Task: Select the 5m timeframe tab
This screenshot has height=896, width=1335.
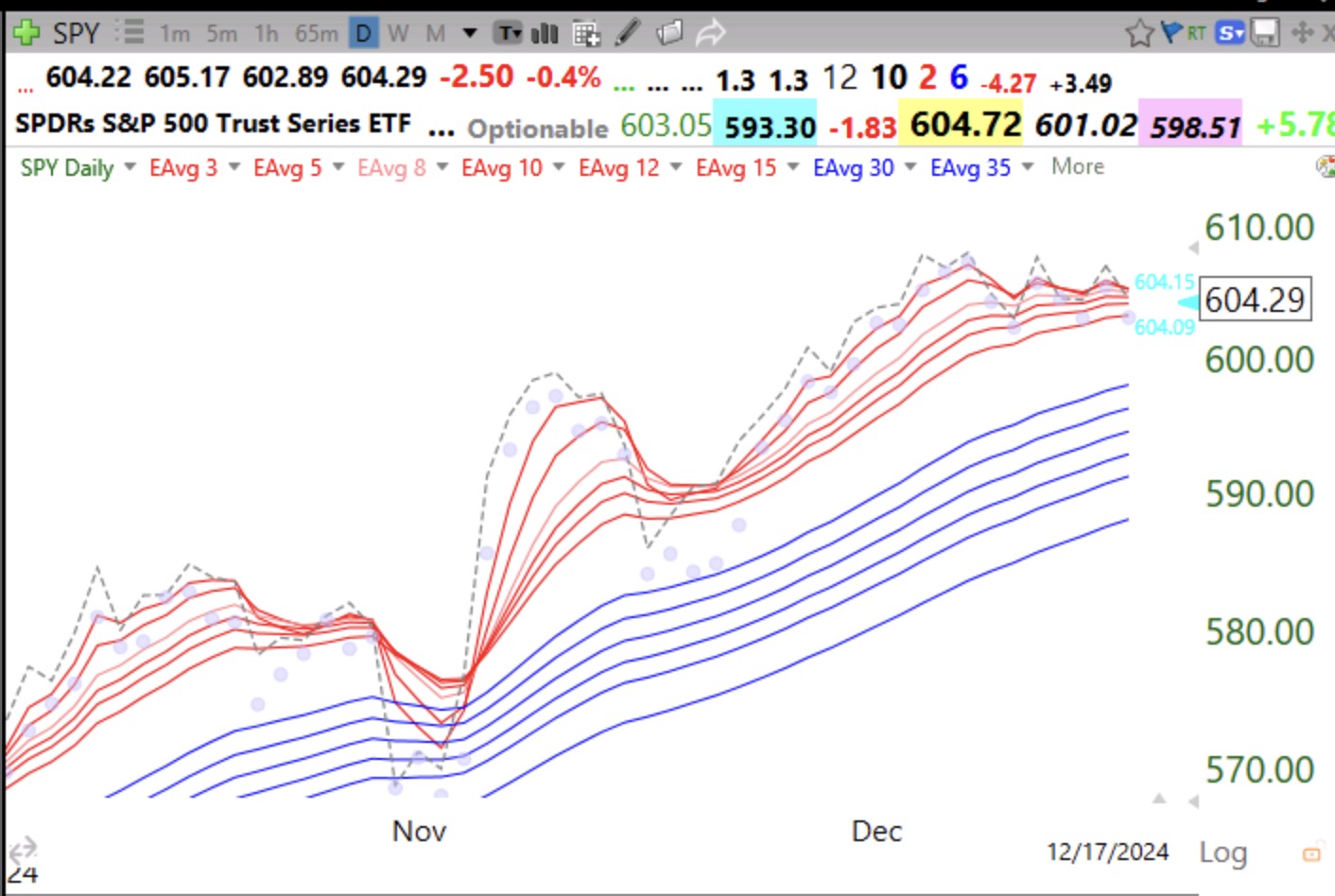Action: point(222,31)
